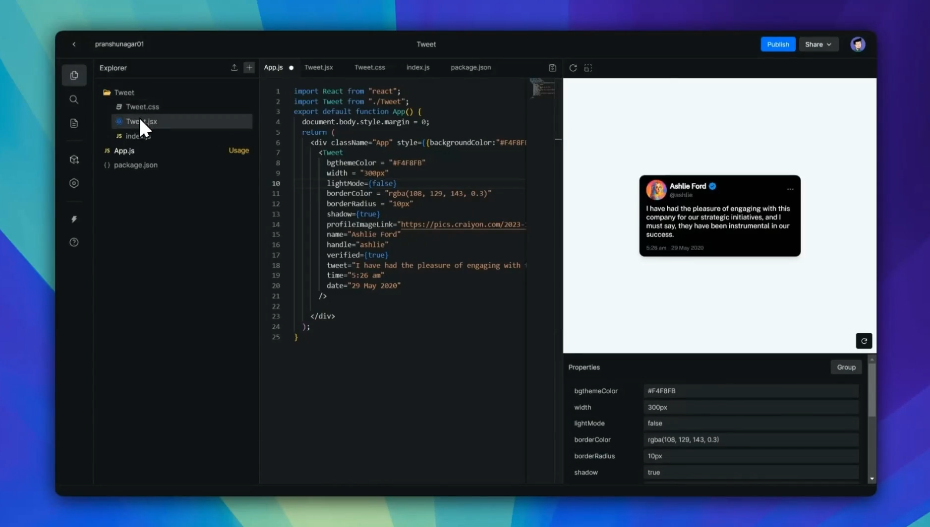Screen dimensions: 930x527
Task: Select Tweet.jsx in the file tree
Action: point(181,122)
